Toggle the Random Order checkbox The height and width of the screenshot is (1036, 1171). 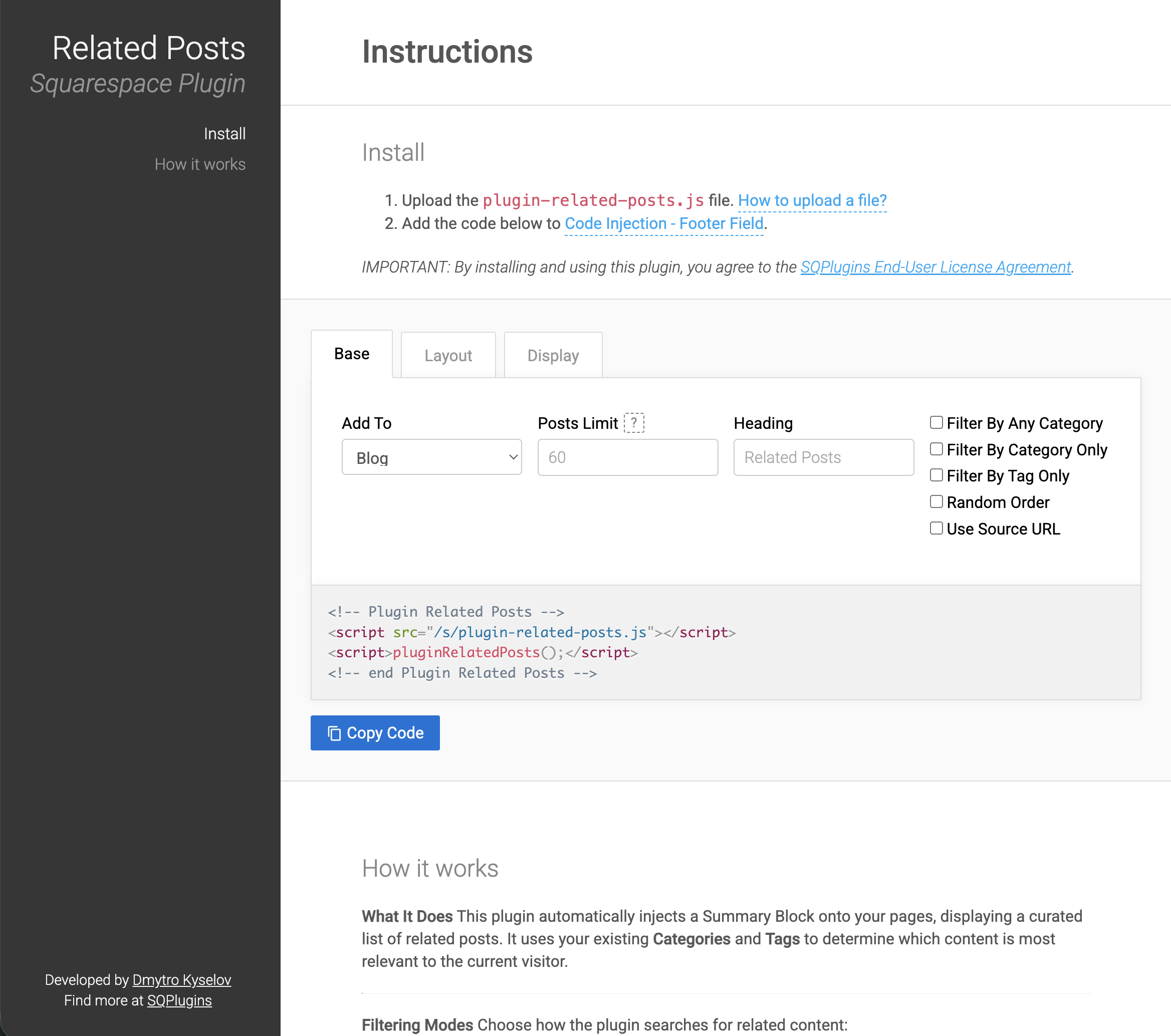coord(936,501)
